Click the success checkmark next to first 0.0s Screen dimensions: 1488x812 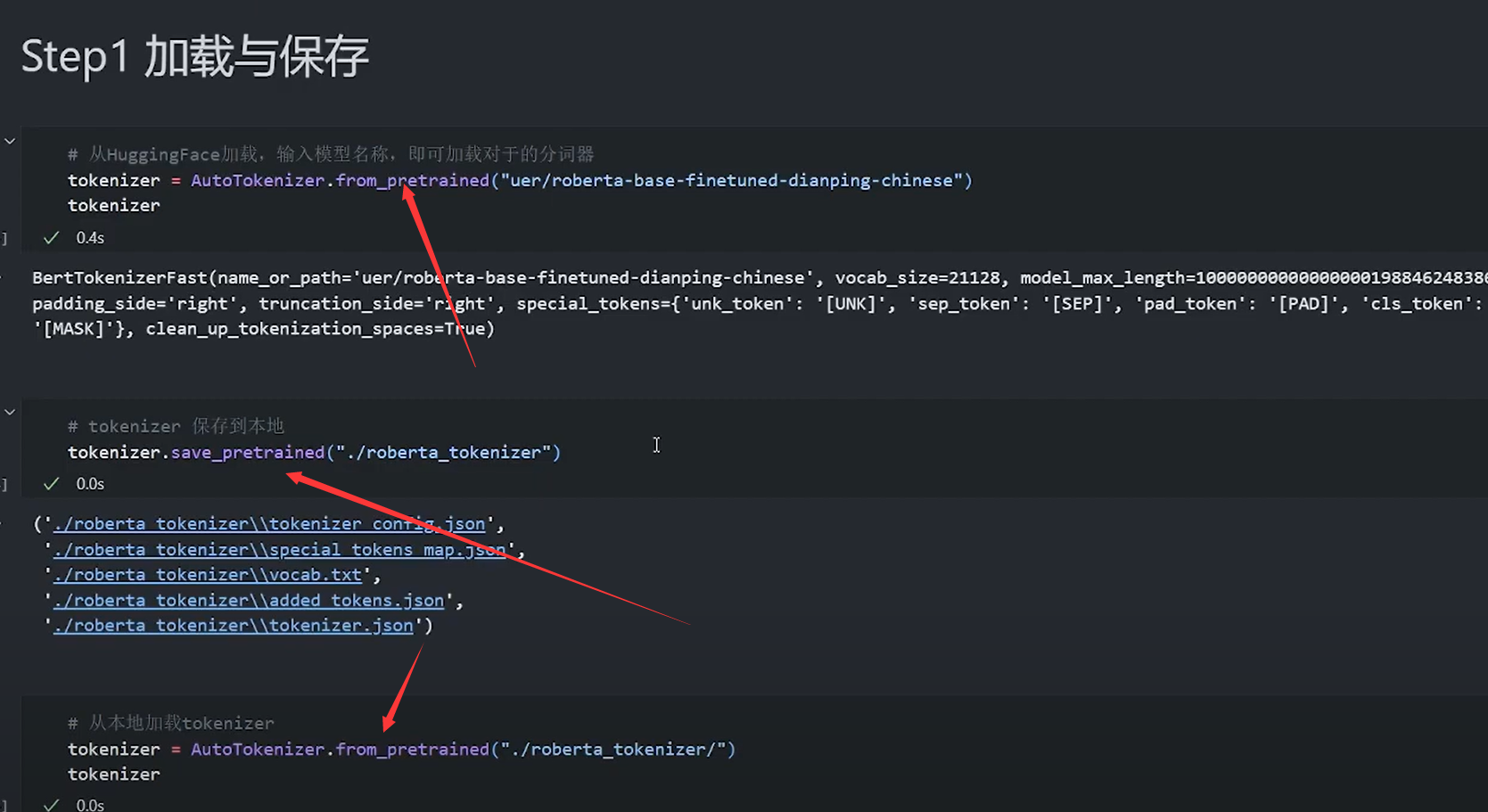pyautogui.click(x=52, y=484)
